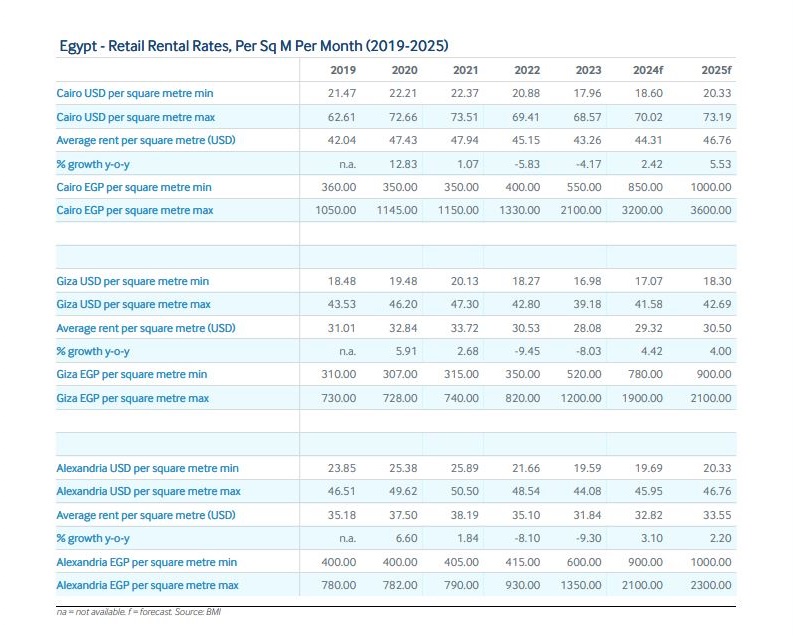This screenshot has height=636, width=793.
Task: Click the 2025f forecast column header
Action: click(x=714, y=70)
